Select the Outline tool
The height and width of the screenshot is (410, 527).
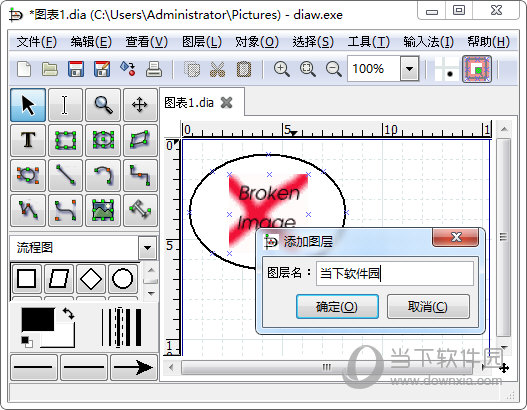[x=140, y=210]
